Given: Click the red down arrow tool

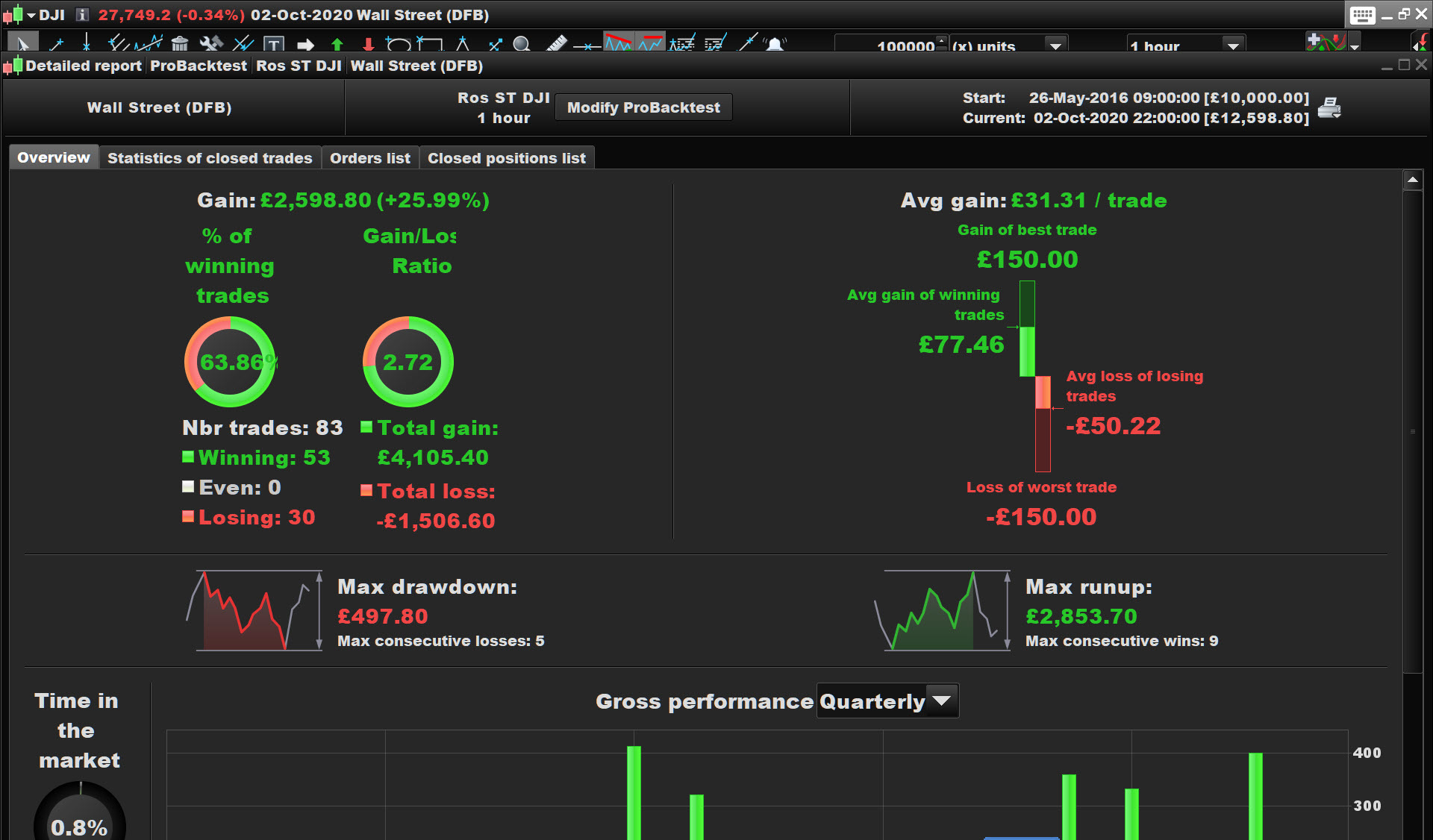Looking at the screenshot, I should click(x=368, y=45).
